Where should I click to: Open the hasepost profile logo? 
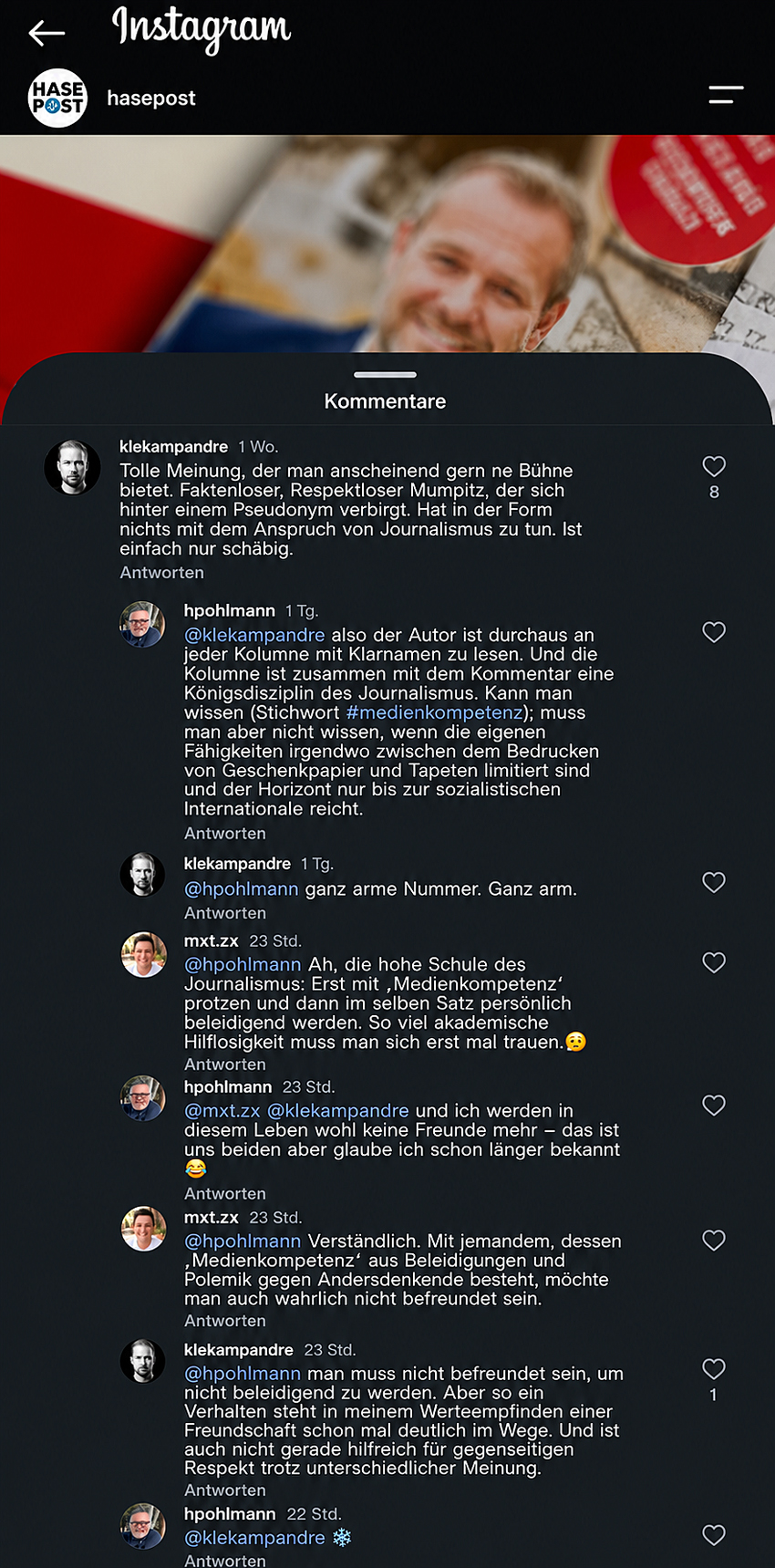(x=57, y=98)
